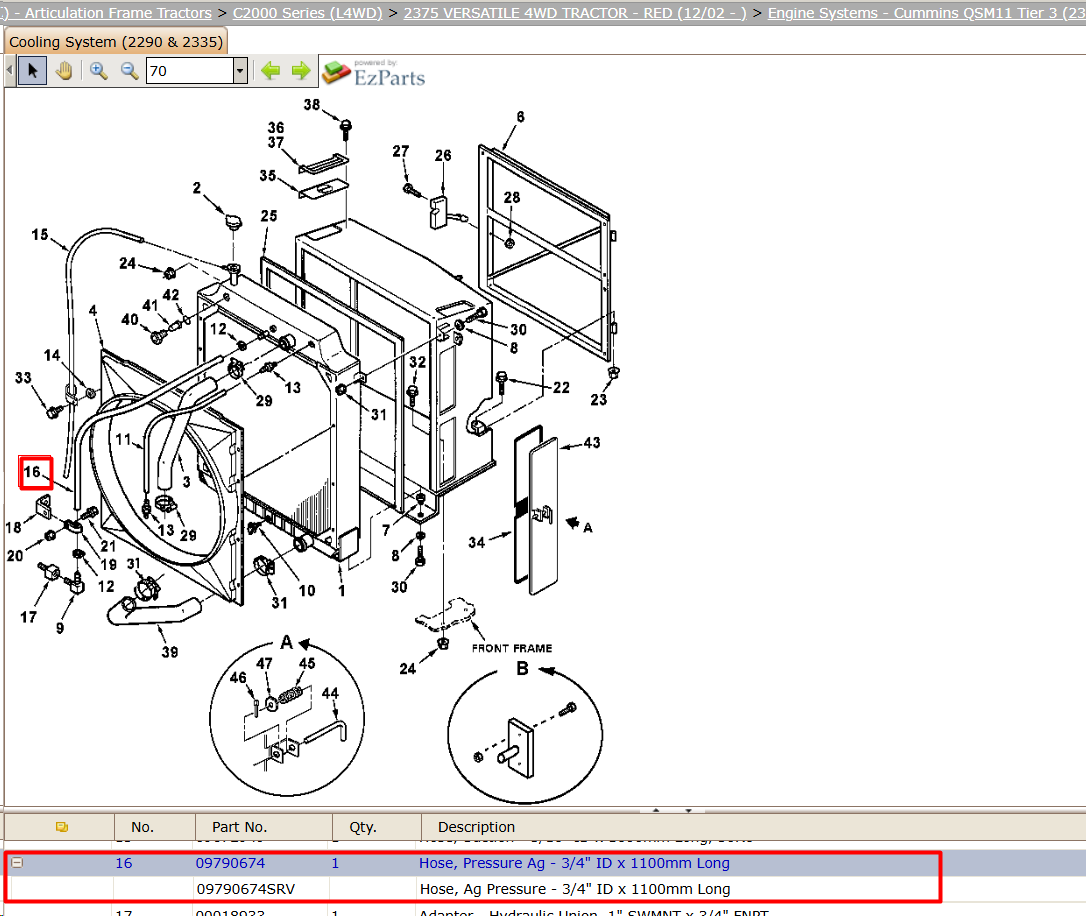The image size is (1086, 916).
Task: Click callout 46 in detail A
Action: (238, 677)
